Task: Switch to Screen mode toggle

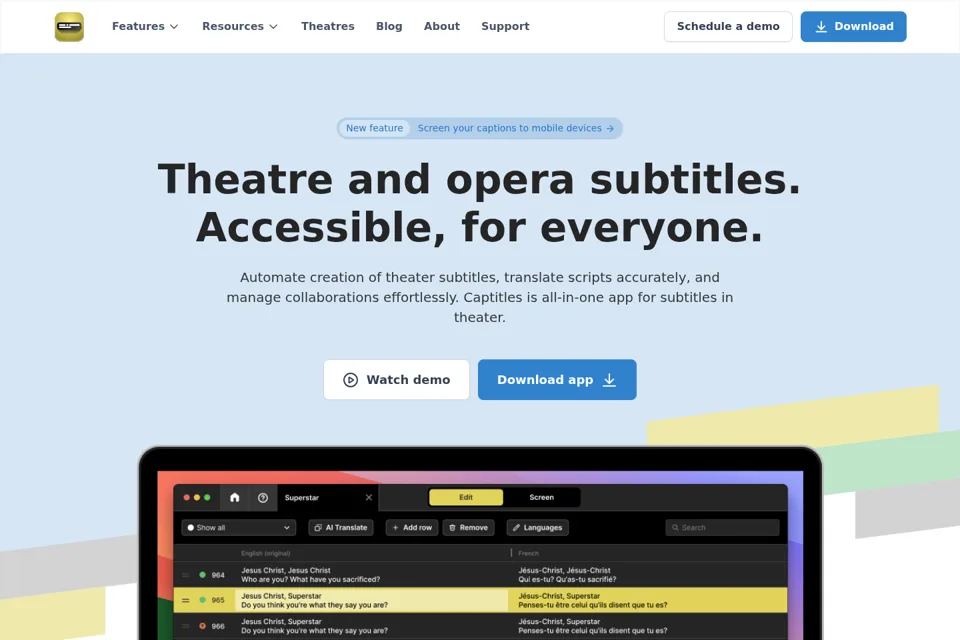Action: 541,497
